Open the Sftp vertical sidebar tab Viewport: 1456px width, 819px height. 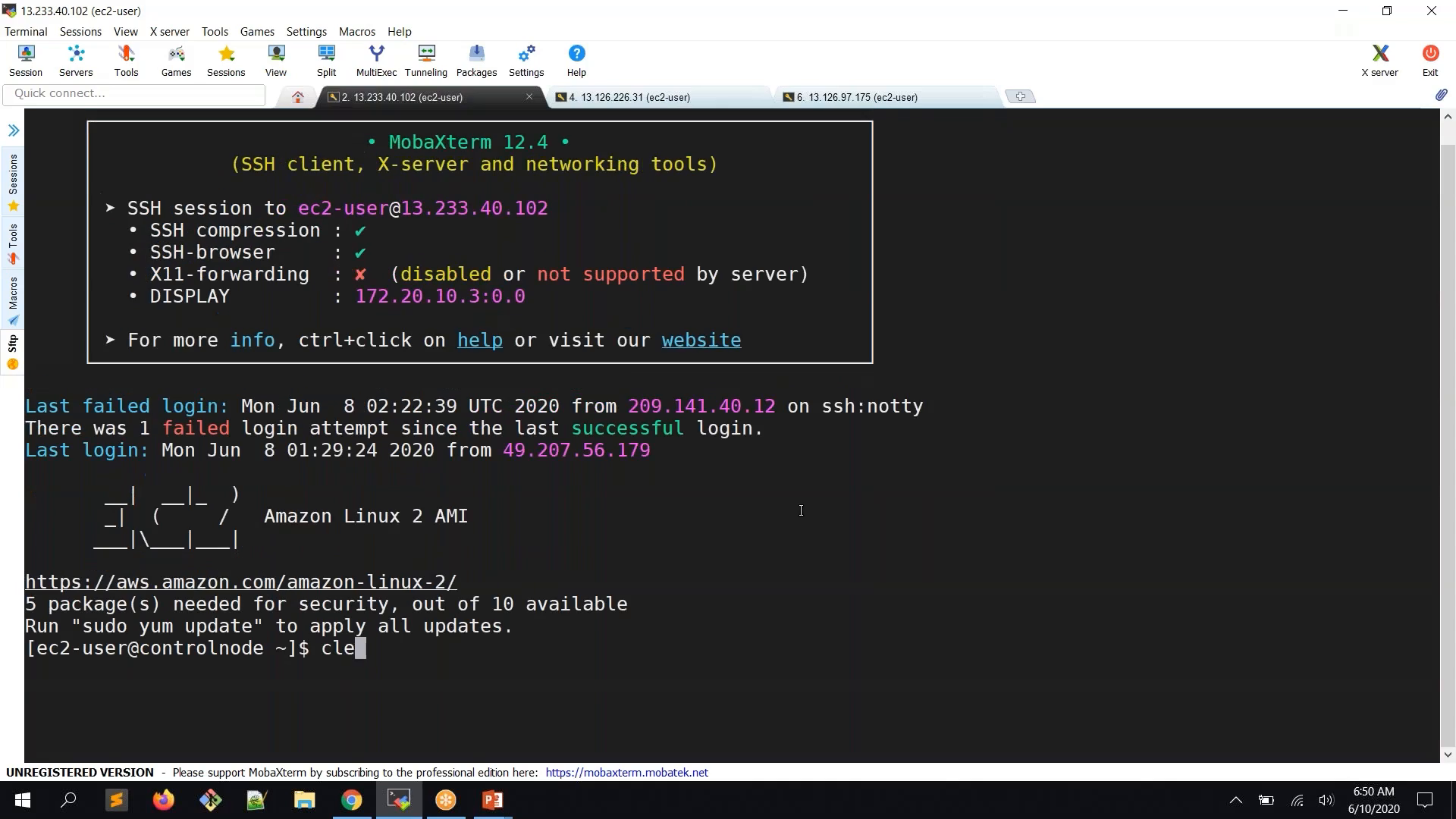pos(13,353)
